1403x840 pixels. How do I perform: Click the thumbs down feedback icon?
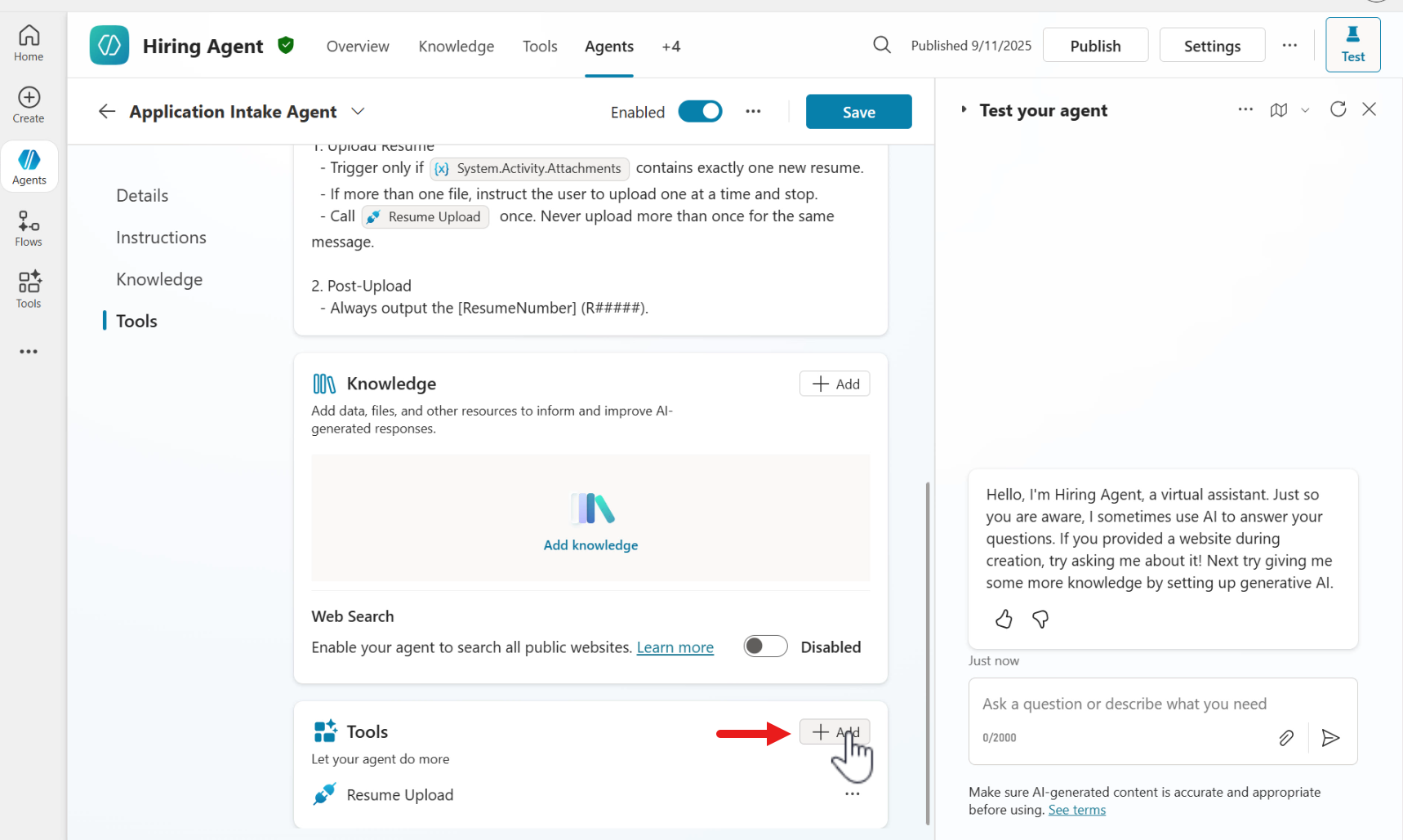pyautogui.click(x=1040, y=620)
